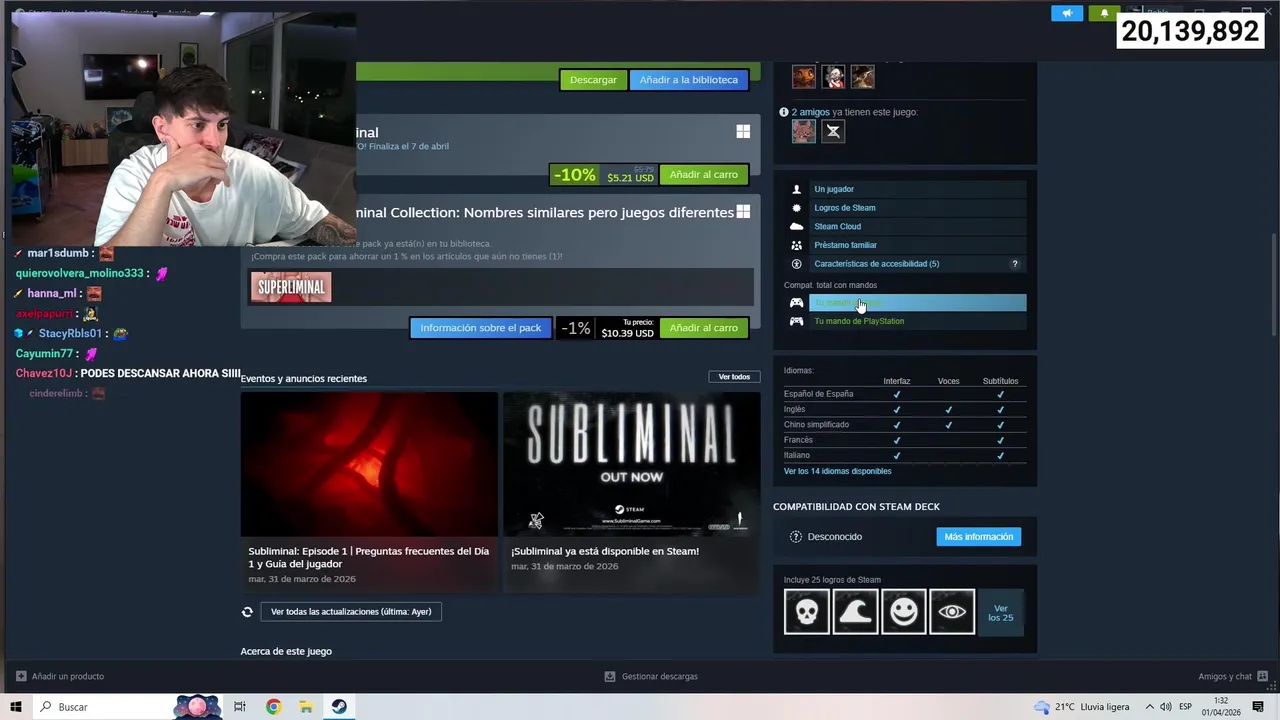Open the skull achievement icon
1280x720 pixels.
click(x=807, y=612)
